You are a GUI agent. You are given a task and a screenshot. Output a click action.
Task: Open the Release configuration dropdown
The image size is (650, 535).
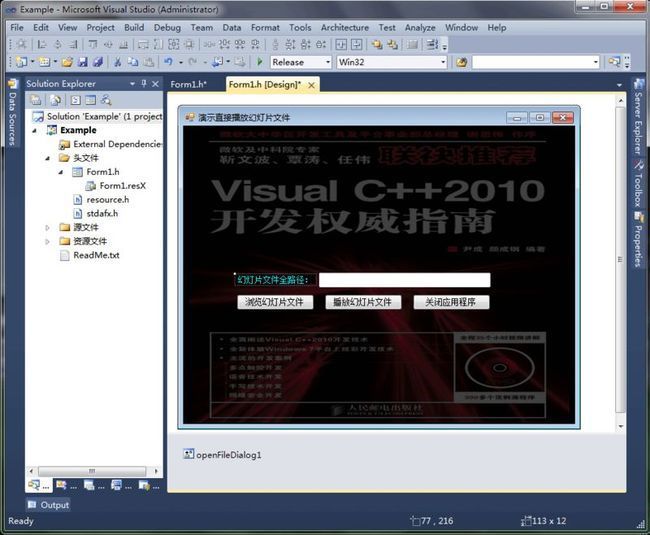pos(328,62)
